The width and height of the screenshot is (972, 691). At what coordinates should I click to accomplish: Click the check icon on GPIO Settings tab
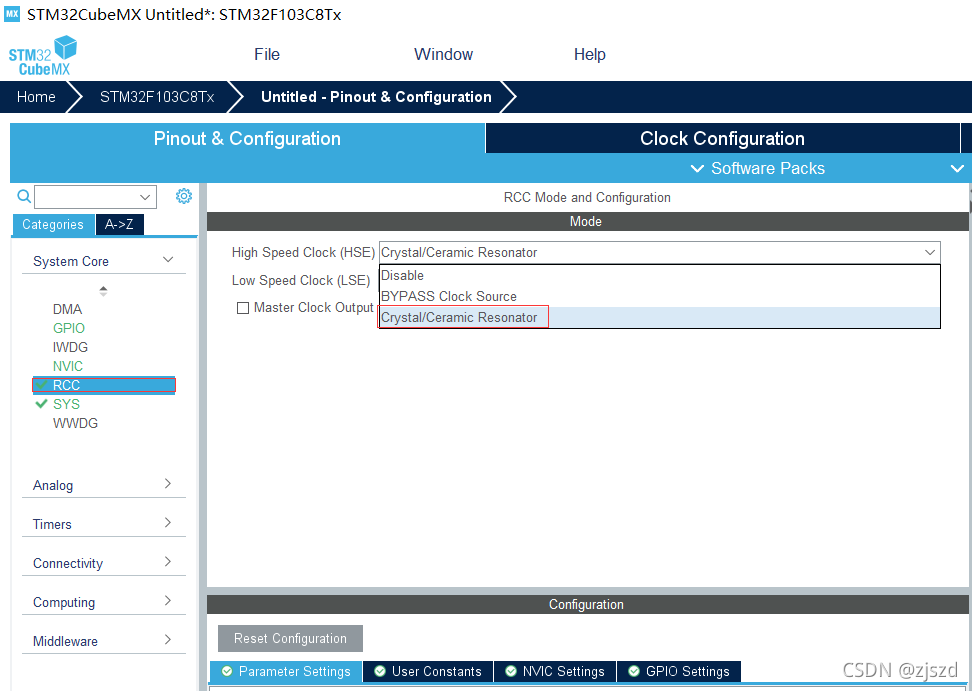634,671
